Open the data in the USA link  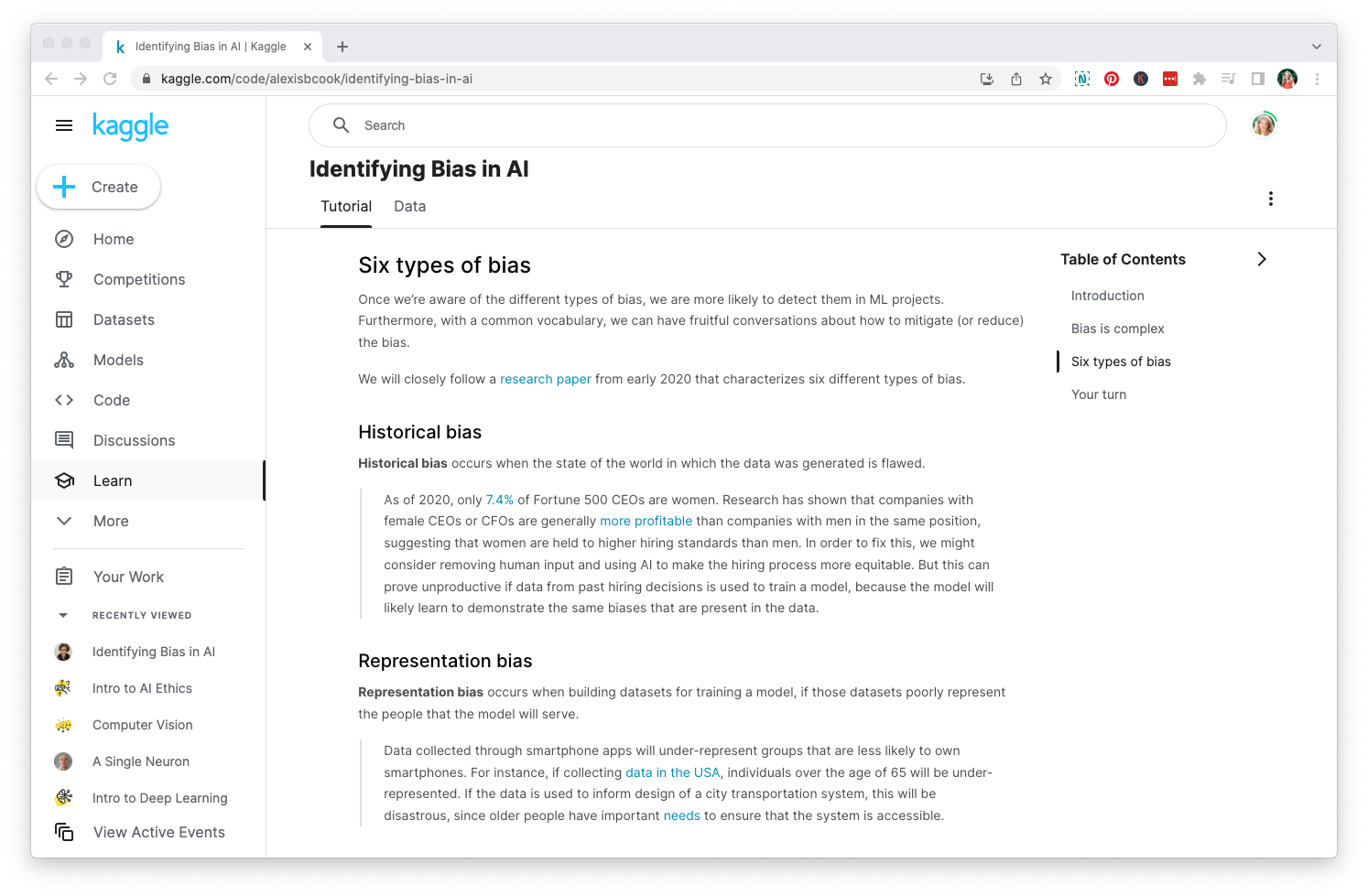pyautogui.click(x=673, y=772)
